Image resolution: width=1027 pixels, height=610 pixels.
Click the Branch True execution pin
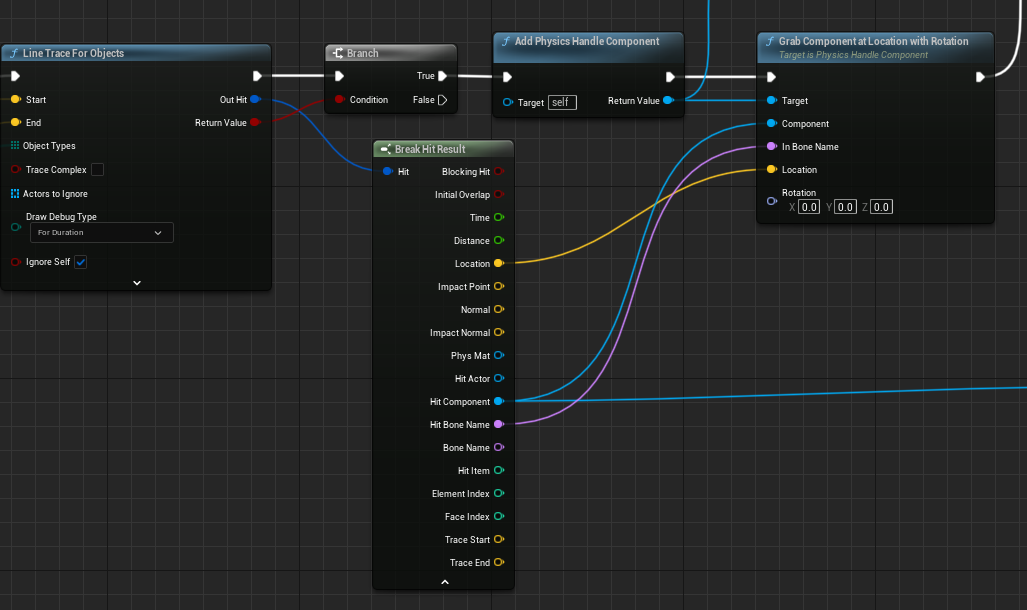coord(443,76)
